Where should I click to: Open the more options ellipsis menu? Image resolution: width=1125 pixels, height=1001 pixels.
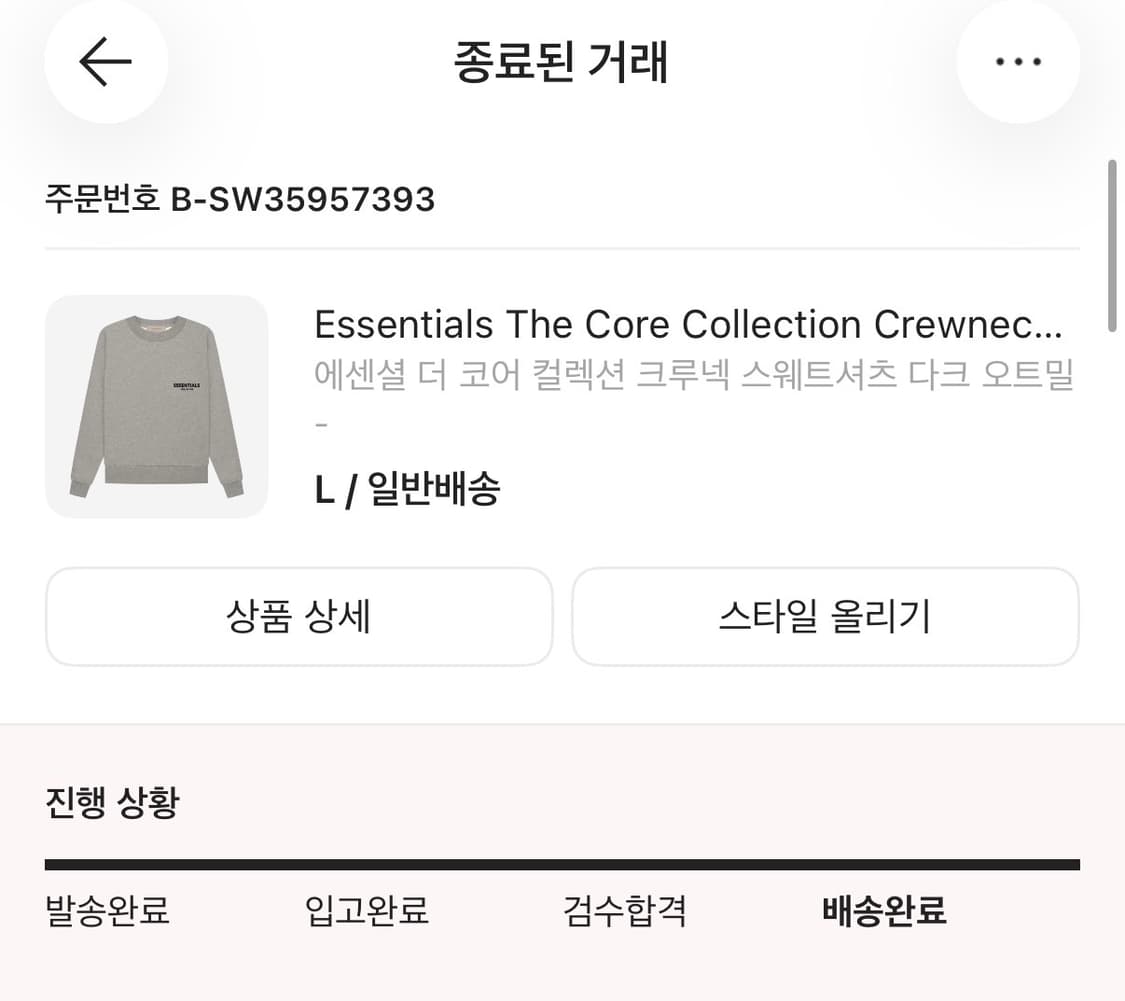pos(1018,62)
